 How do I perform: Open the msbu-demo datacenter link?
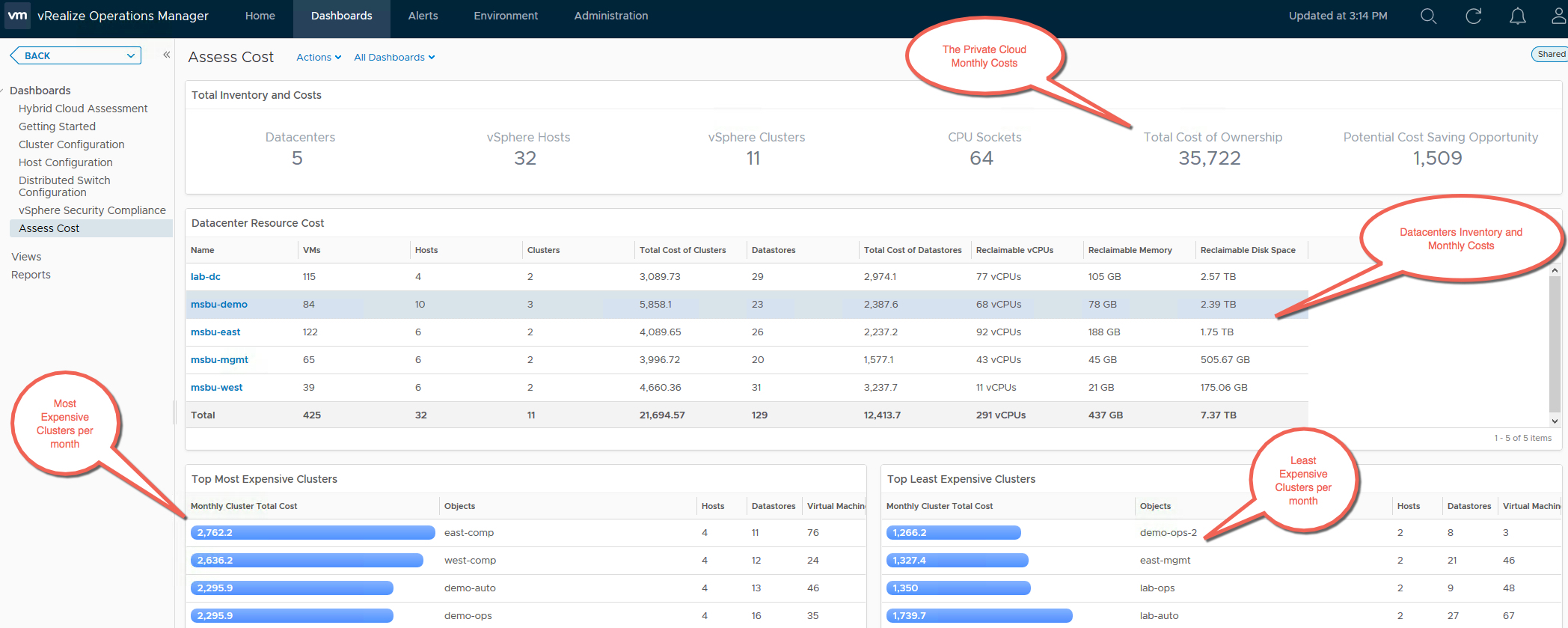[219, 305]
